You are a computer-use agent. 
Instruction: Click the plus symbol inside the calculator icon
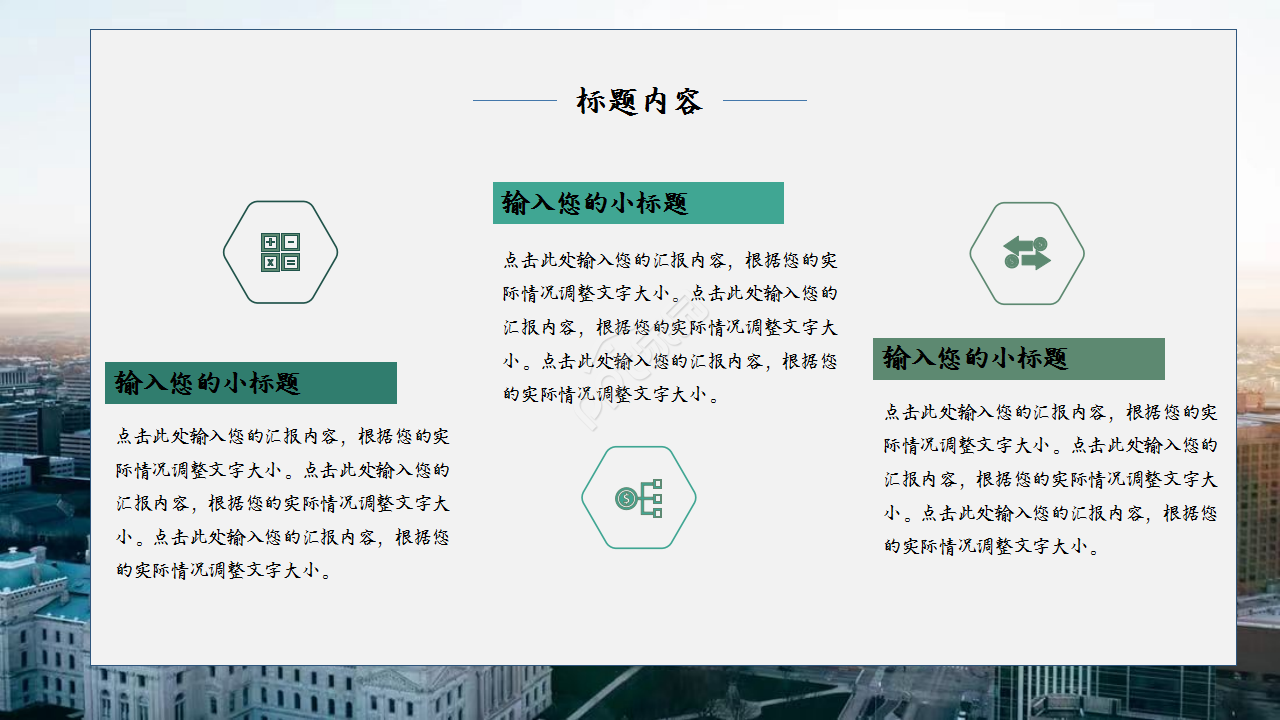point(271,243)
